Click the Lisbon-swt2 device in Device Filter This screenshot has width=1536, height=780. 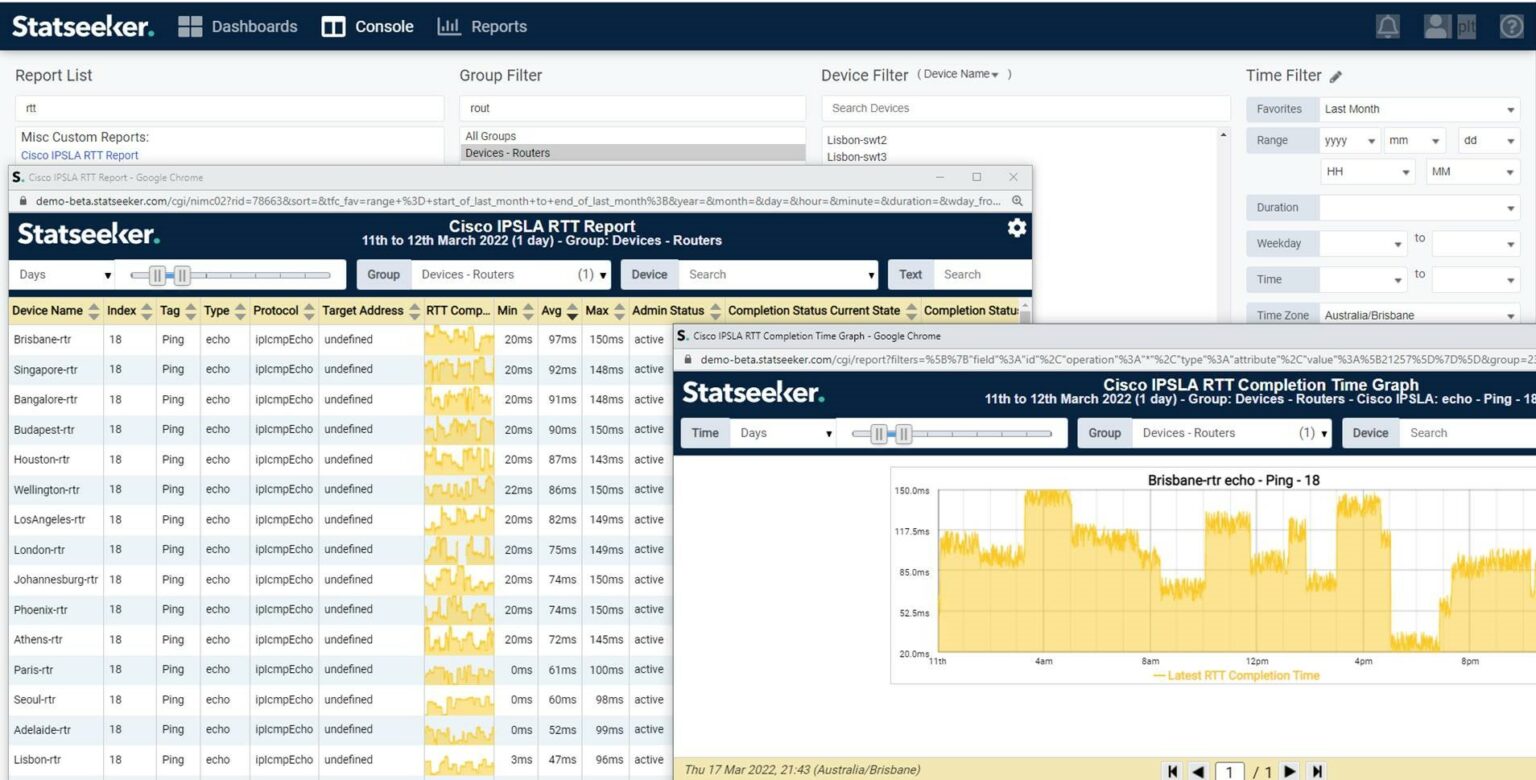[x=857, y=141]
